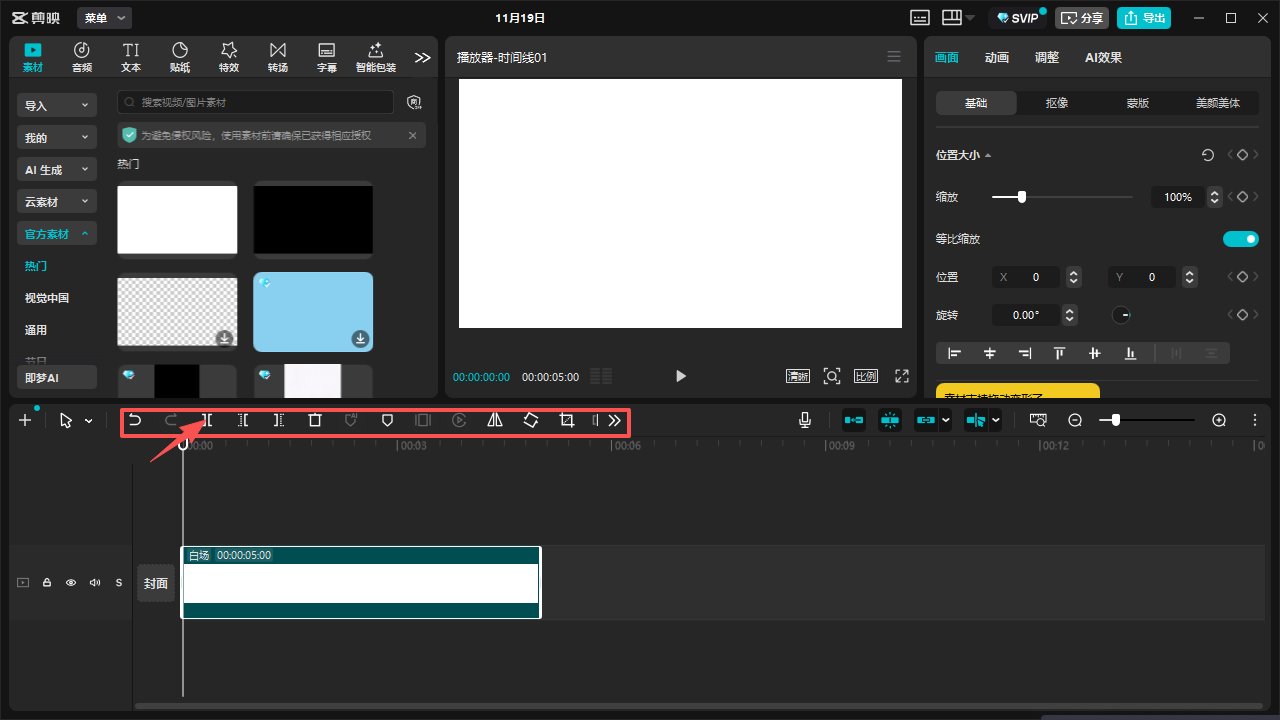Click the crop tool icon
The height and width of the screenshot is (720, 1280).
click(567, 421)
